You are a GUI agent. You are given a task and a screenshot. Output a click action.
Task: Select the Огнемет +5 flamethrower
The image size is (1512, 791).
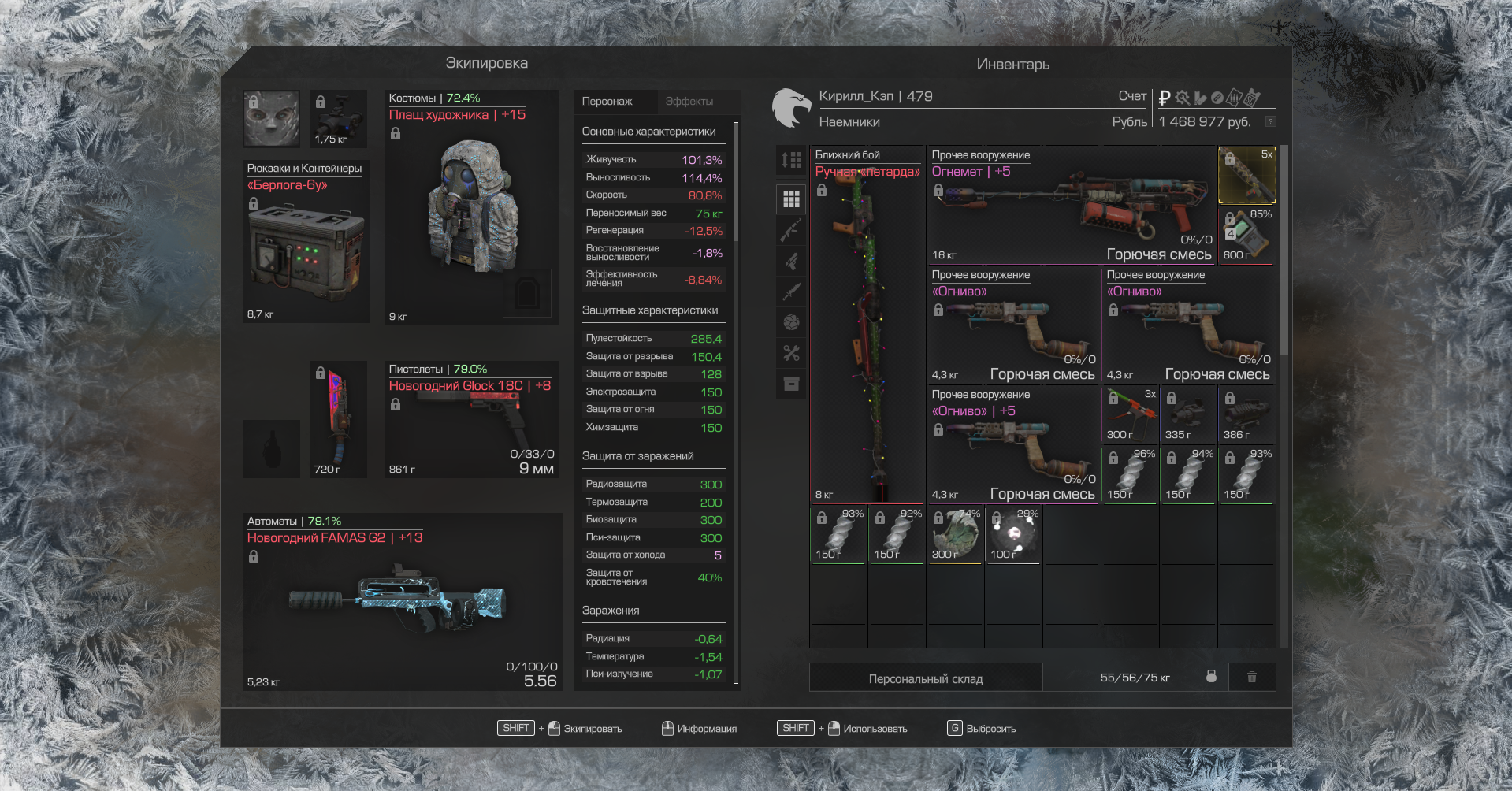pyautogui.click(x=1072, y=205)
